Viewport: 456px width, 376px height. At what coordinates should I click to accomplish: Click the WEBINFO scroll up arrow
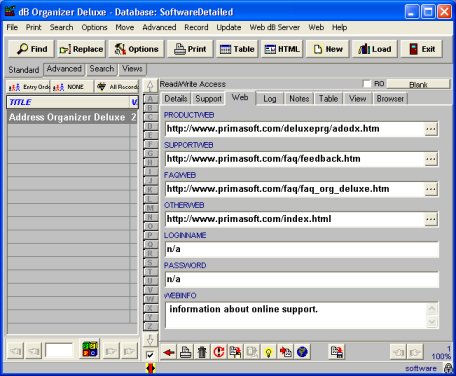coord(432,309)
